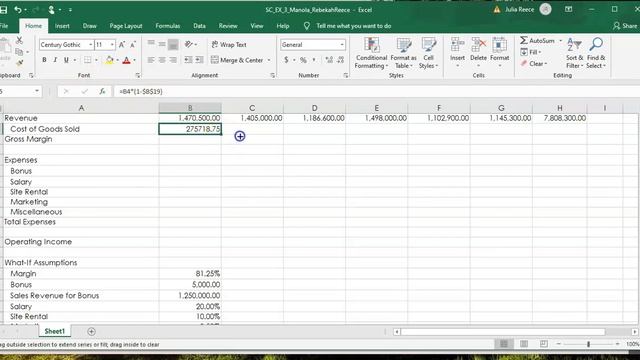Click Decrease Indent icon
Viewport: 640px width, 360px height.
tap(188, 60)
